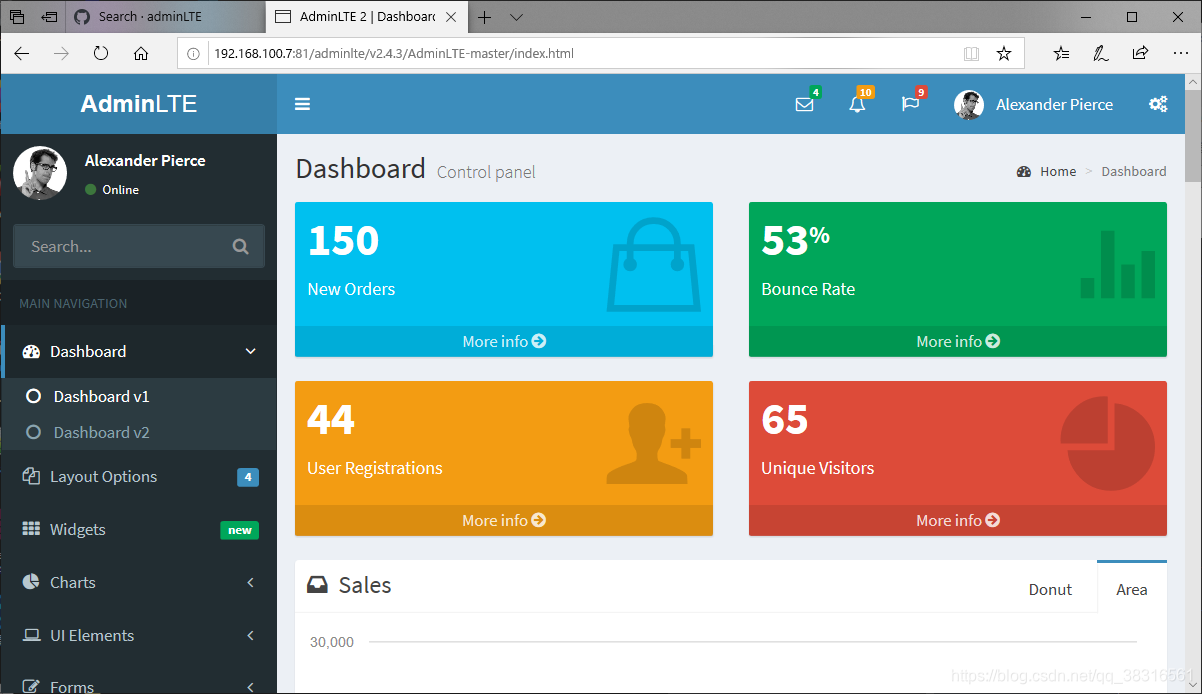Click the Layout Options files icon

point(31,476)
